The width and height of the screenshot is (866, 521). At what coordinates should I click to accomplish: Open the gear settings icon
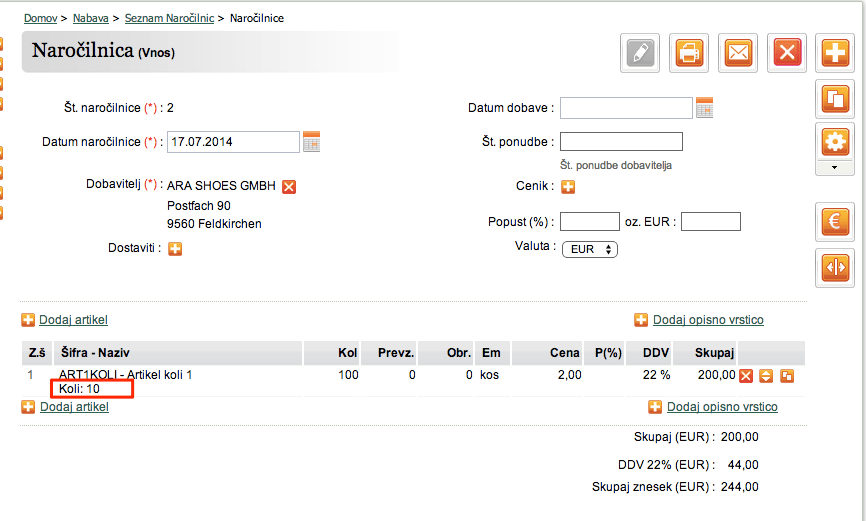pyautogui.click(x=835, y=142)
